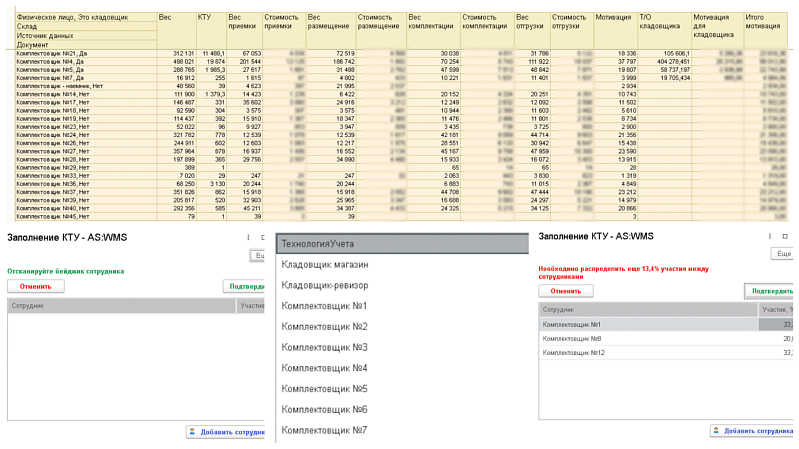
Task: Select employee row Комплектовщик №8 in the КТУ participation table
Action: pyautogui.click(x=666, y=338)
